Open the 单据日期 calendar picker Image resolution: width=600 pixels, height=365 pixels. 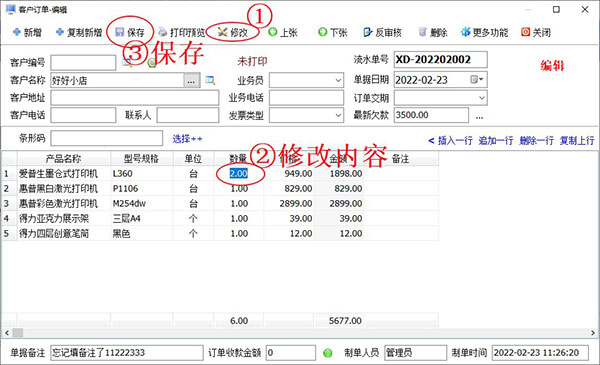(x=477, y=80)
